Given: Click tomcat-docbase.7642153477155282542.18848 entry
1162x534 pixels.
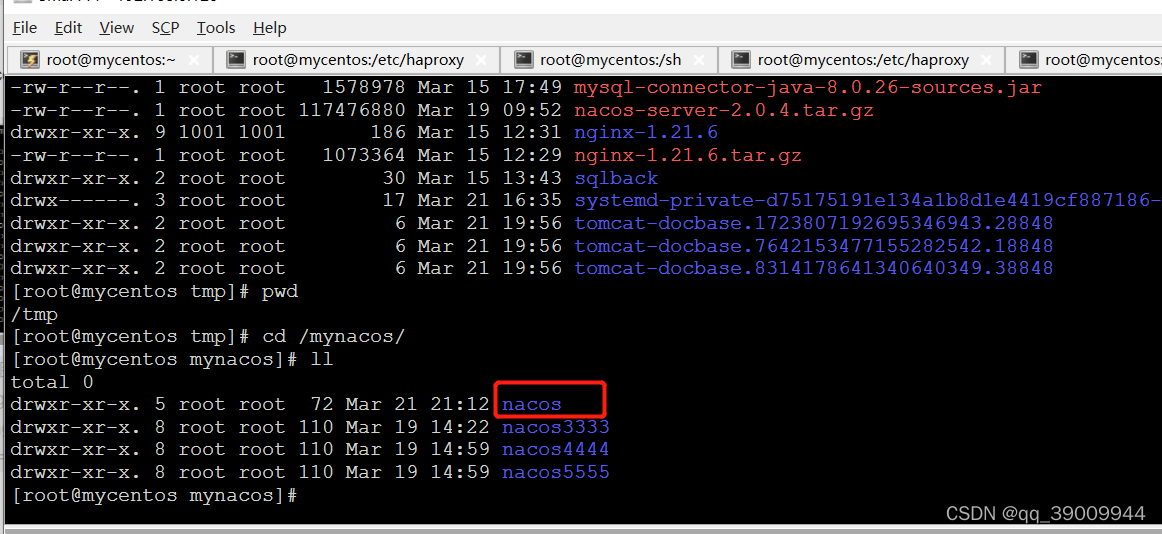Looking at the screenshot, I should [x=814, y=246].
